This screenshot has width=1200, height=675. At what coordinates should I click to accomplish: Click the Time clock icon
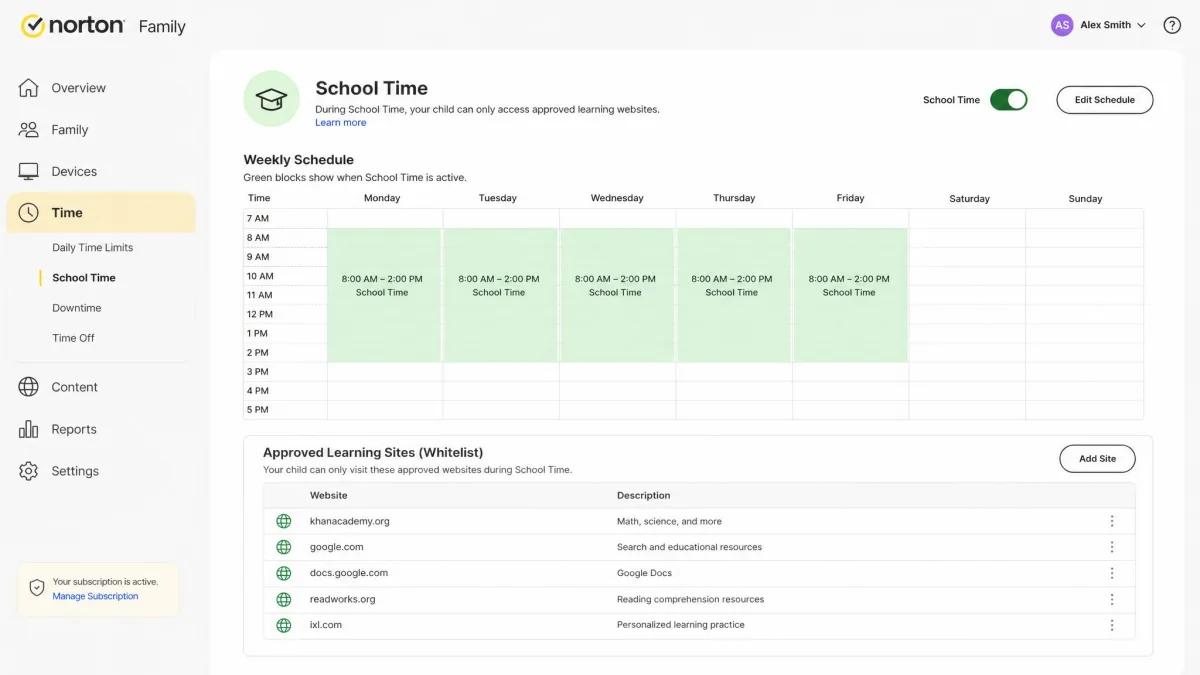pos(28,213)
